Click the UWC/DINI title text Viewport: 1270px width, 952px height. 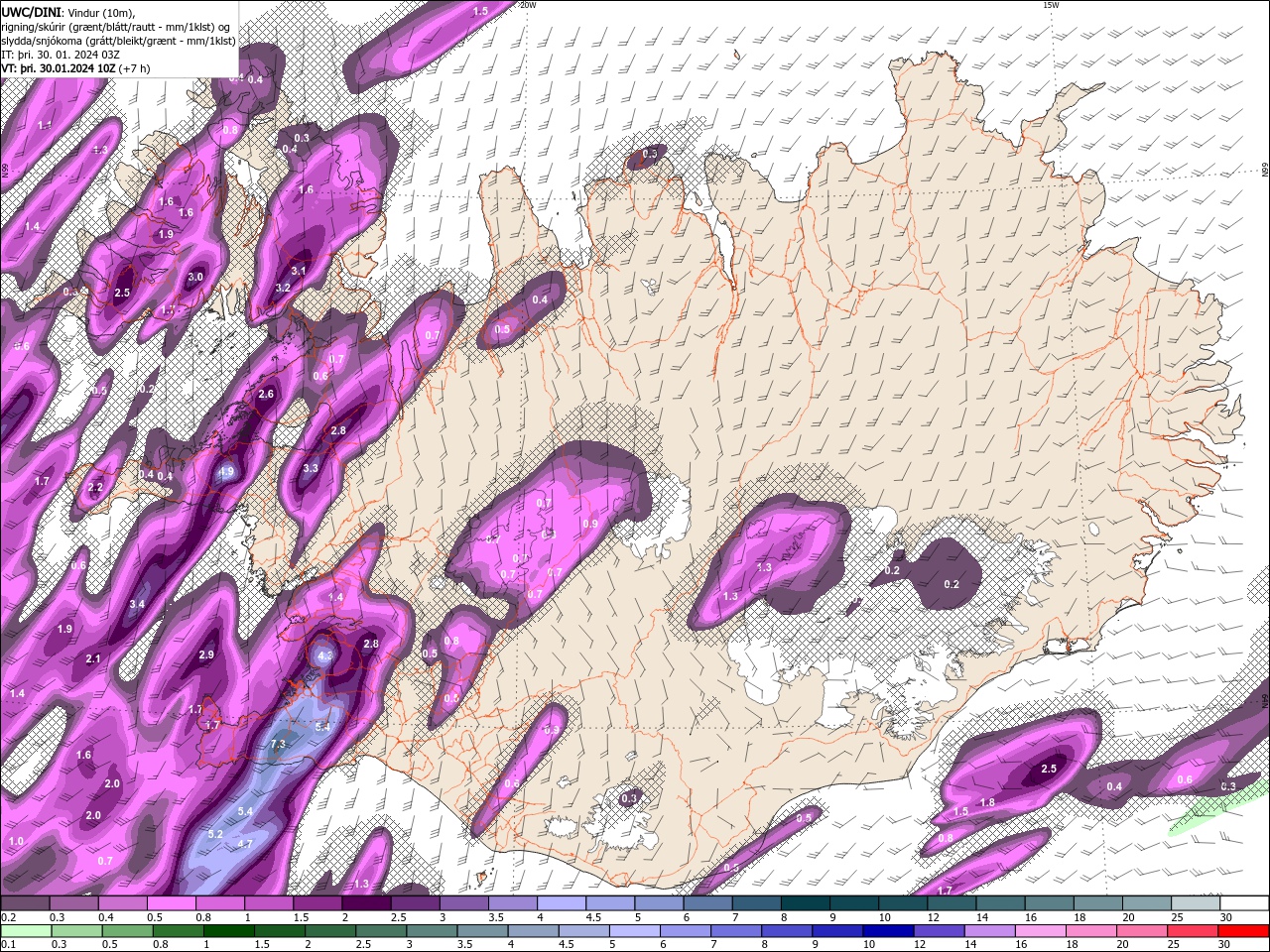point(29,11)
